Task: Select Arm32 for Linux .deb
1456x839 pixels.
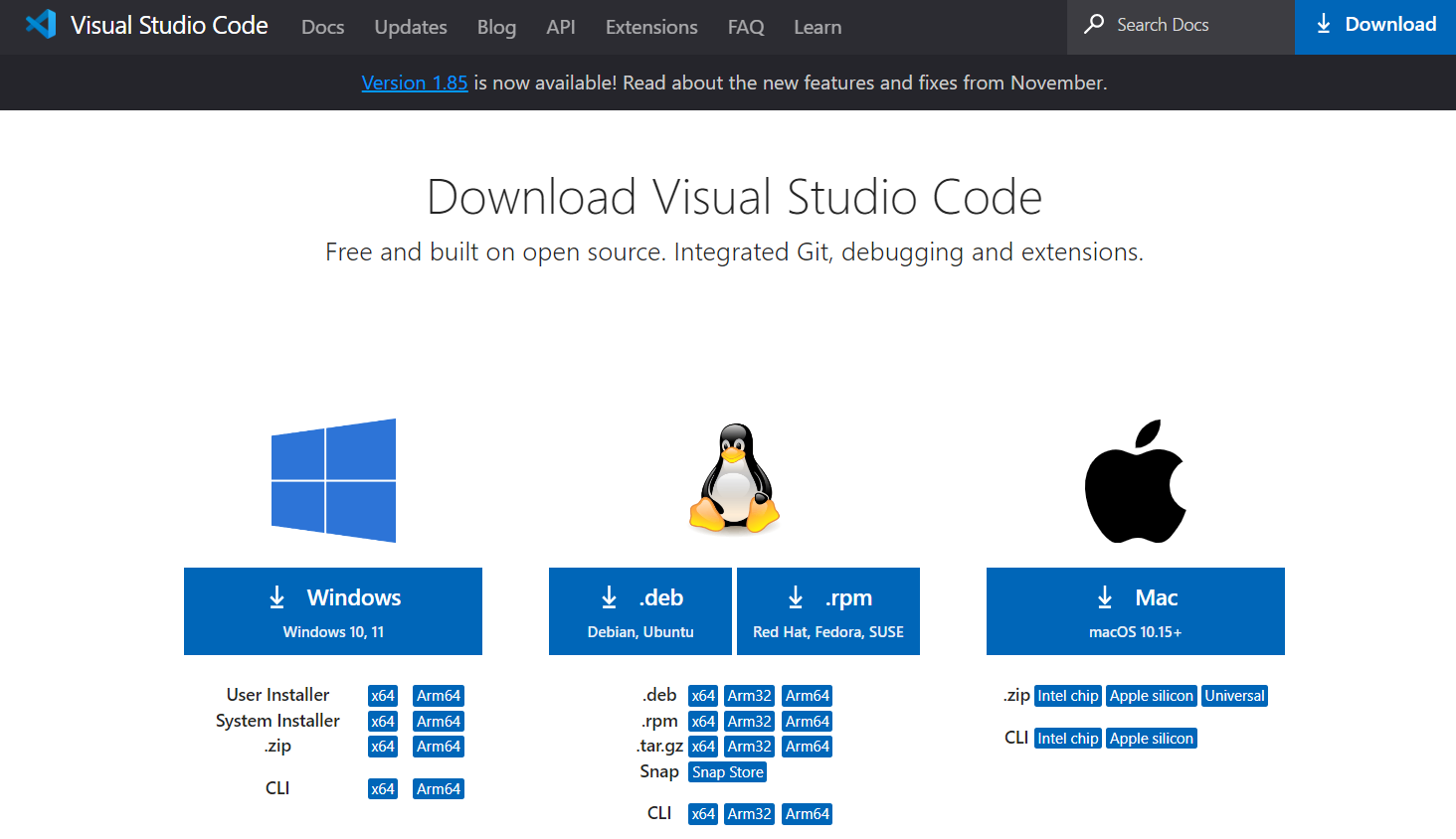Action: [x=750, y=696]
